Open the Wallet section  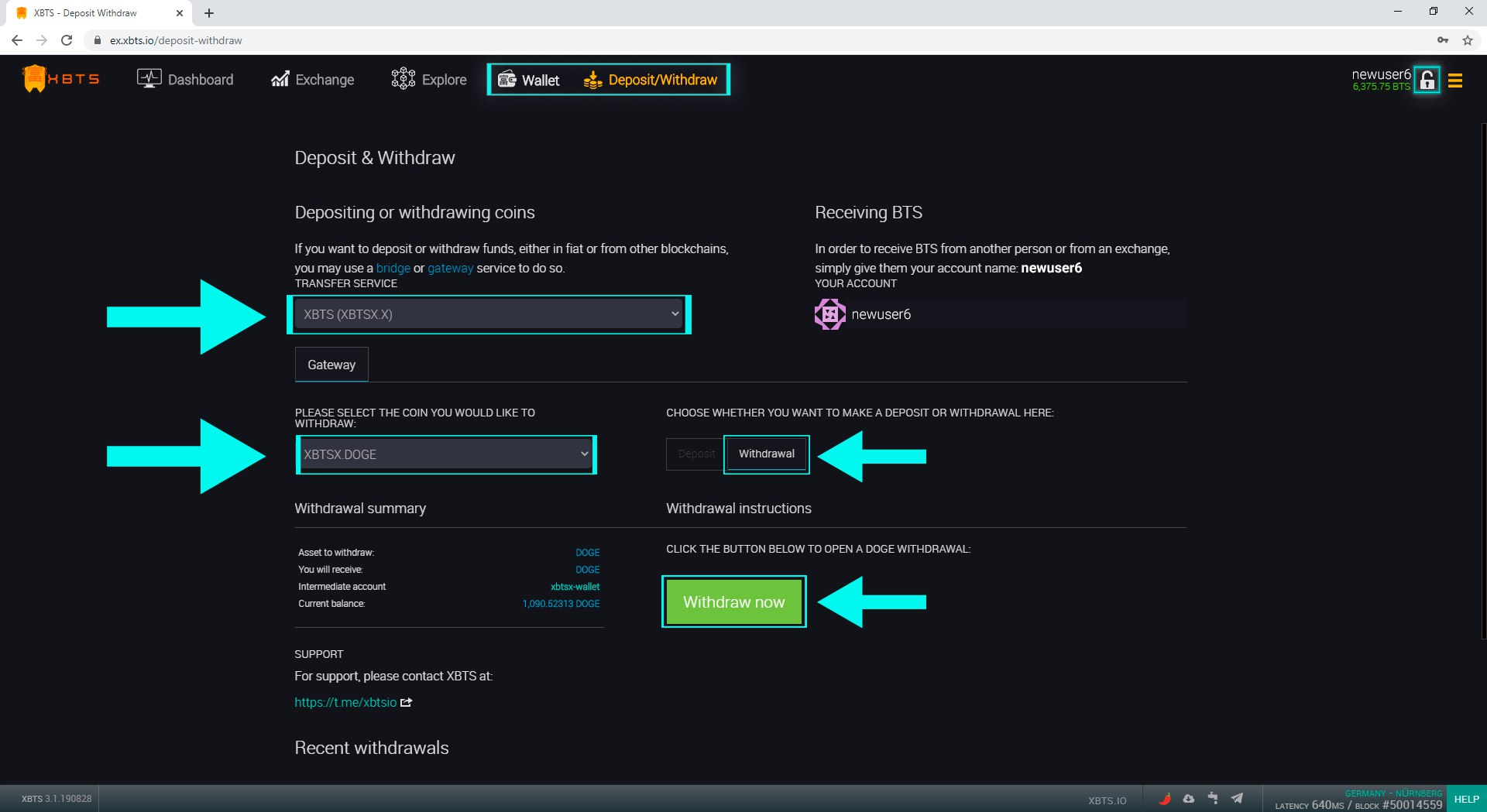tap(529, 80)
